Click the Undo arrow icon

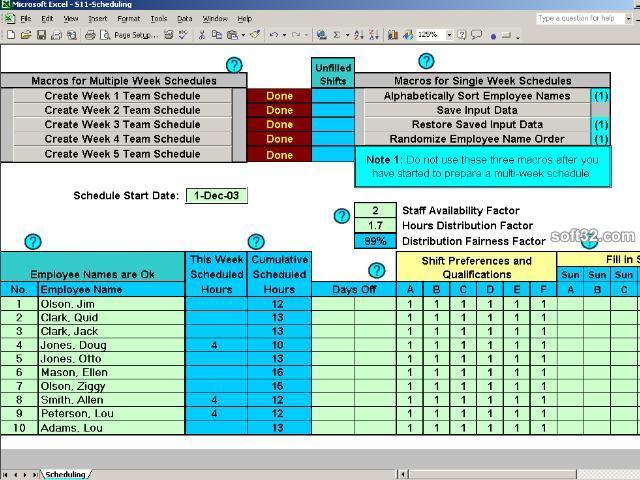[x=274, y=36]
